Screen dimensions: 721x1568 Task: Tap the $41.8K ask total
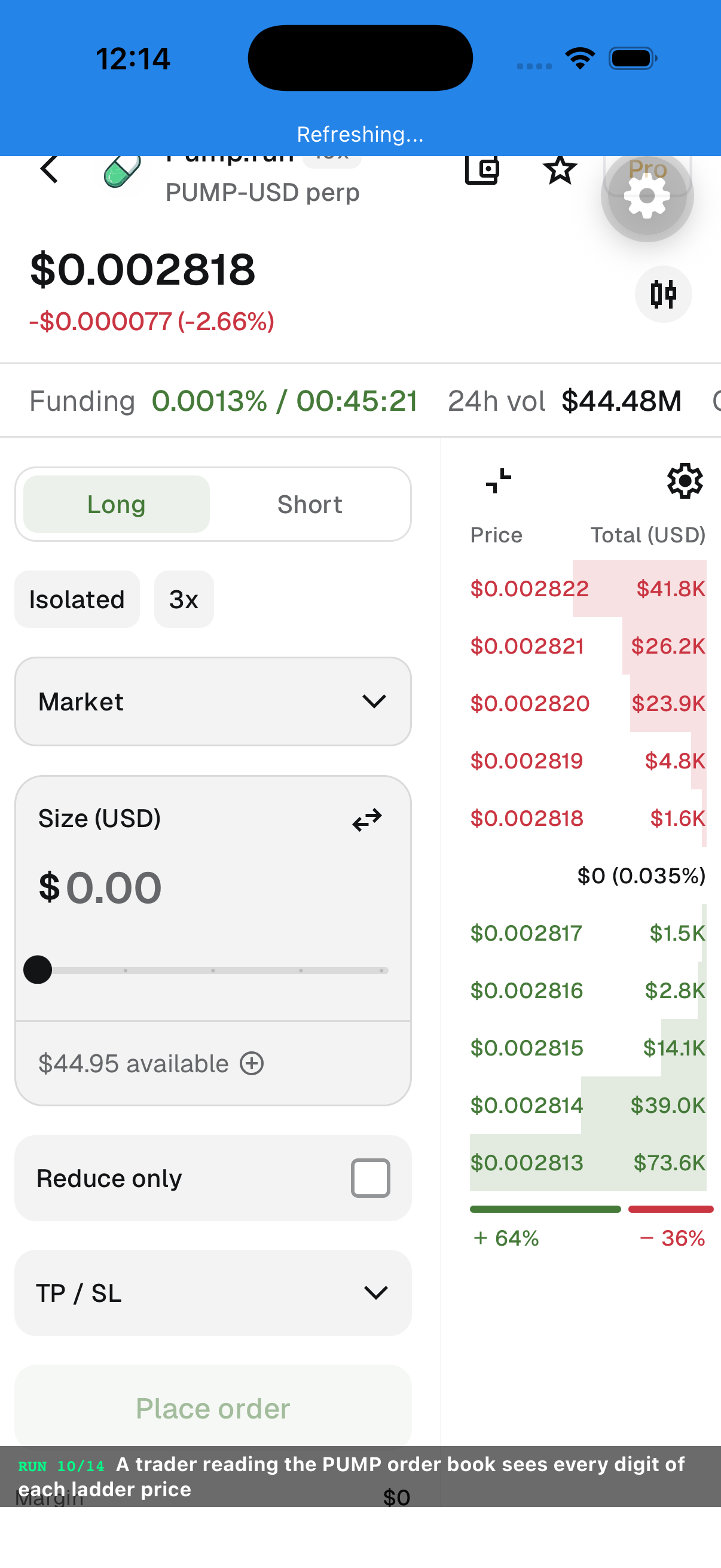coord(671,588)
